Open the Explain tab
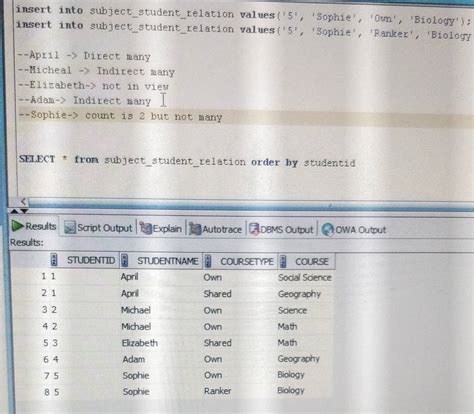474x414 pixels. click(161, 229)
